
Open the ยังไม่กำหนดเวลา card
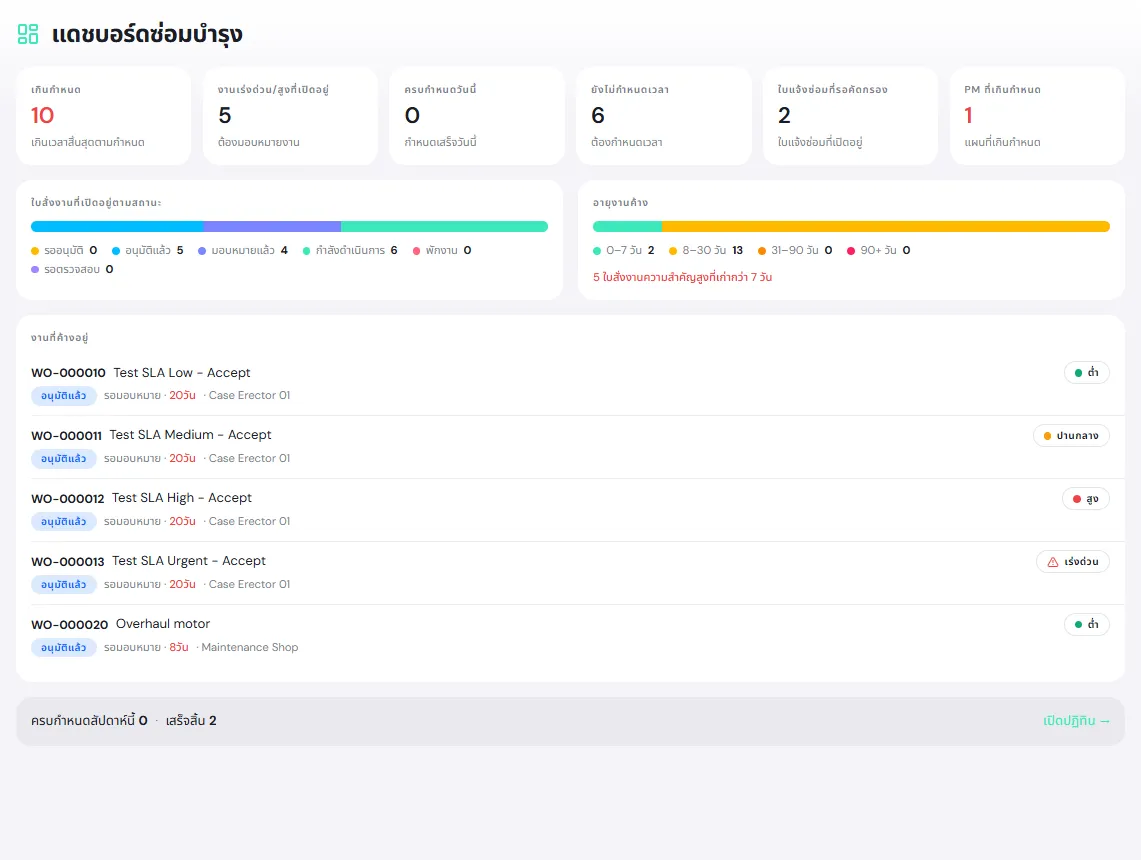(x=664, y=116)
